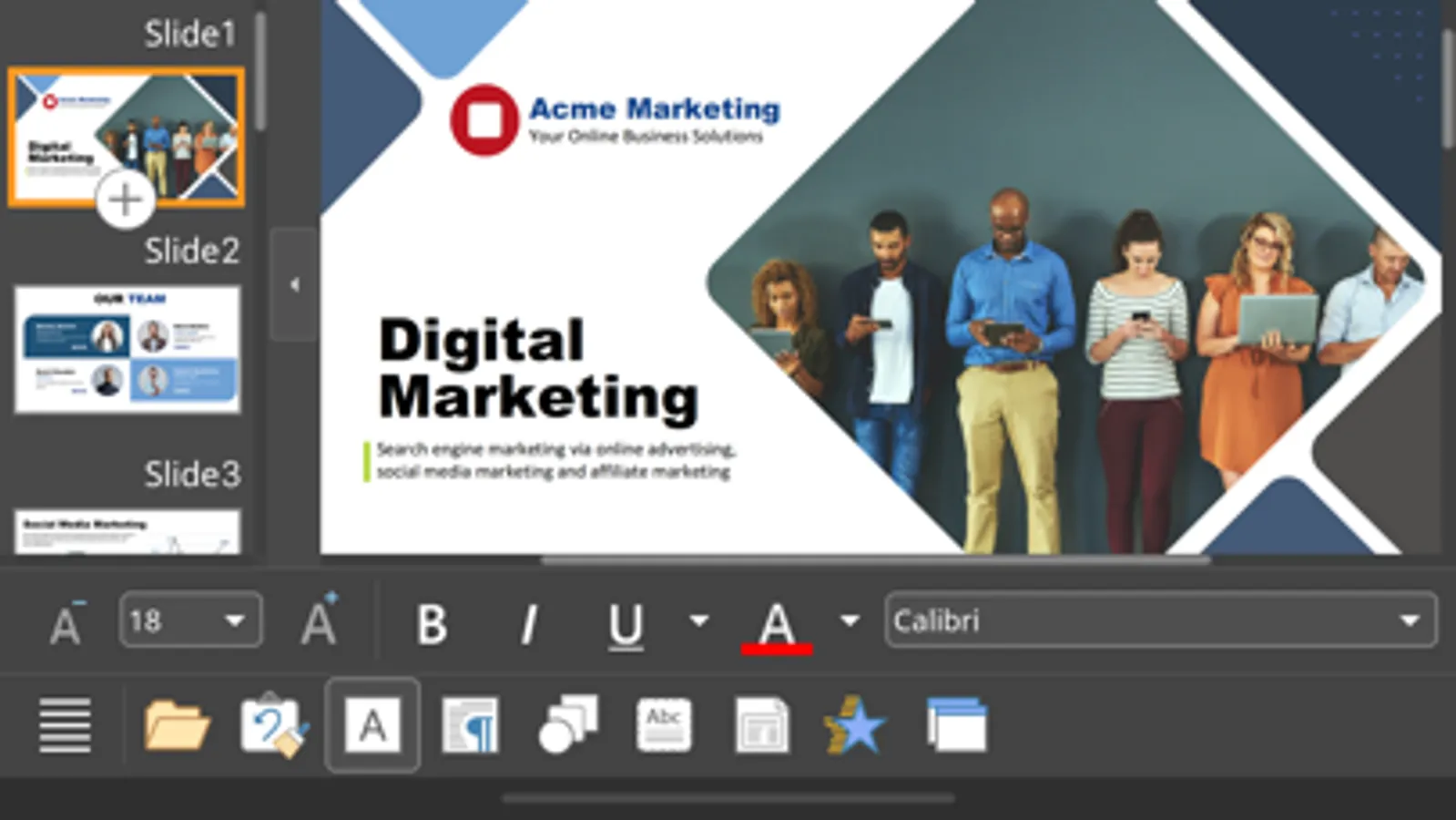Image resolution: width=1456 pixels, height=820 pixels.
Task: Increase the font size
Action: 319,621
